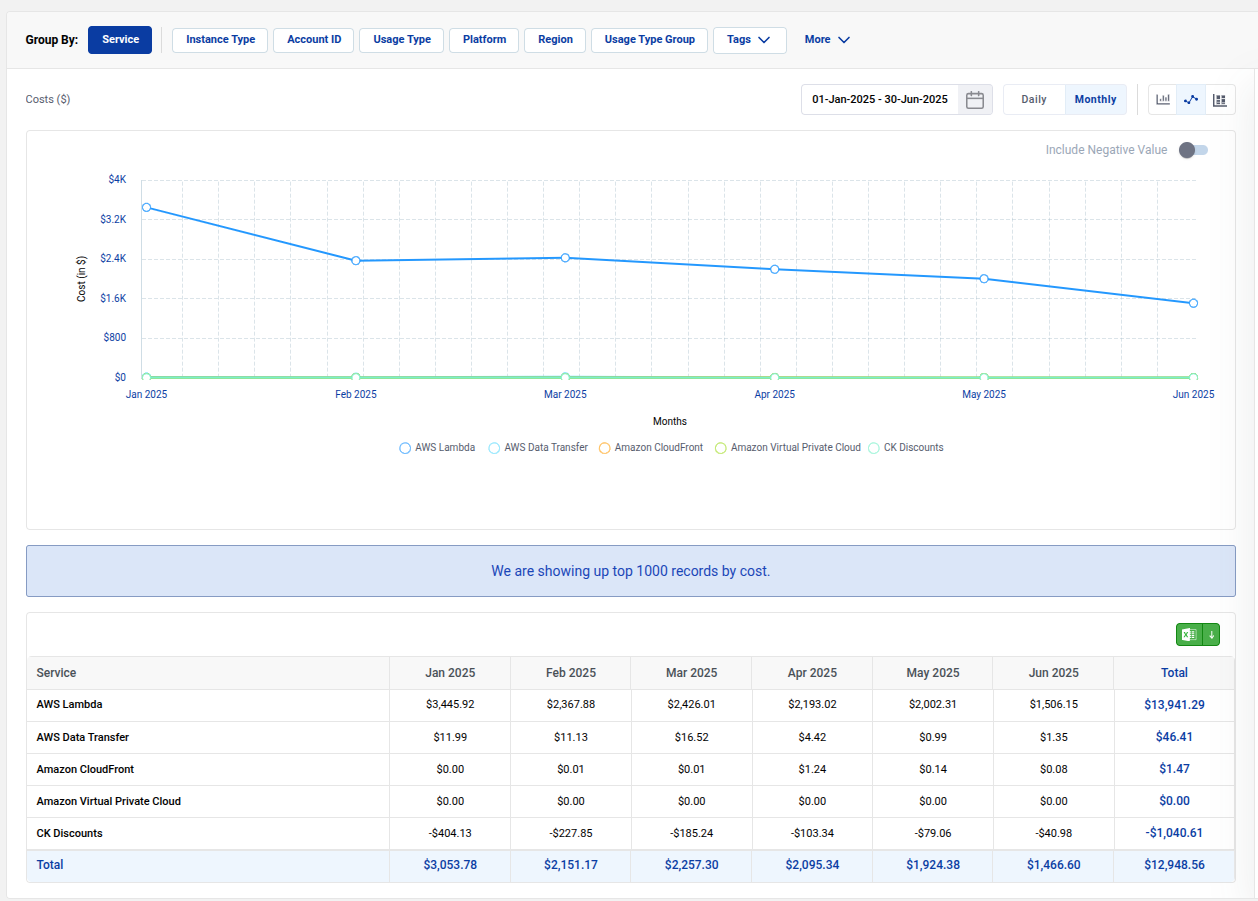
Task: Select the Monthly granularity tab
Action: (1095, 100)
